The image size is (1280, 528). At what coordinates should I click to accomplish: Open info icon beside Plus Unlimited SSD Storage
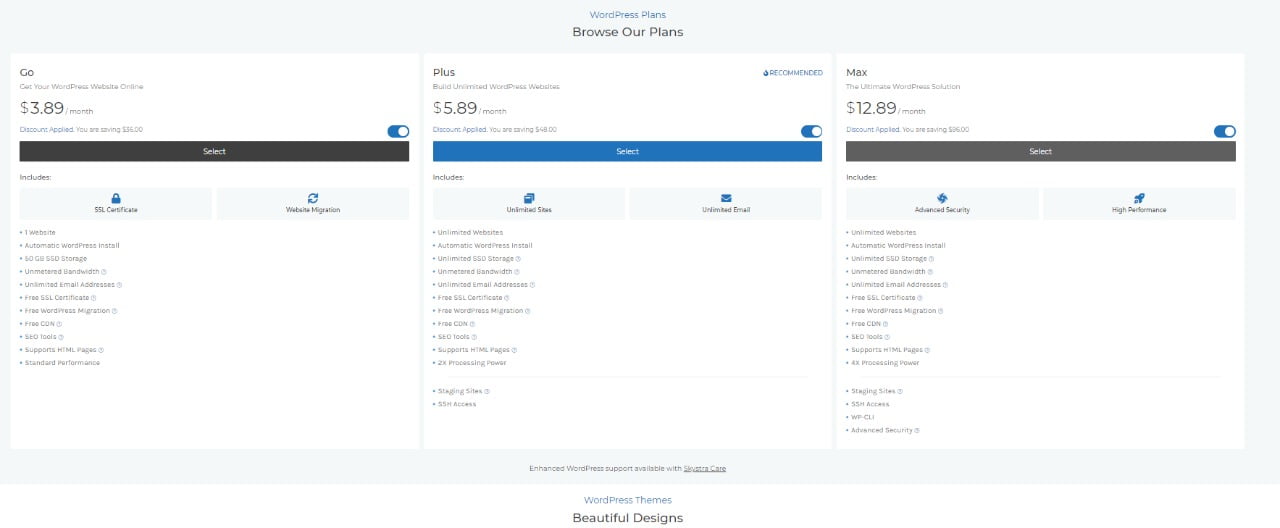[x=518, y=258]
